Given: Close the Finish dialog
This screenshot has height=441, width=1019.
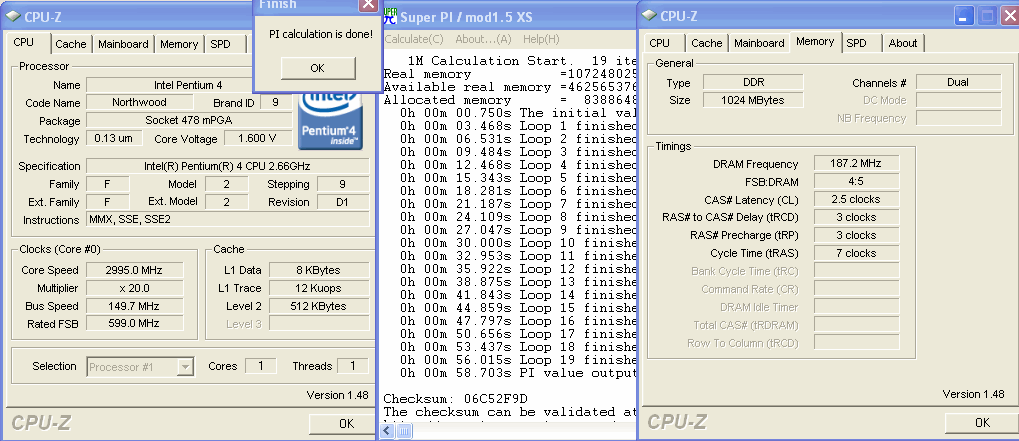Looking at the screenshot, I should click(368, 5).
